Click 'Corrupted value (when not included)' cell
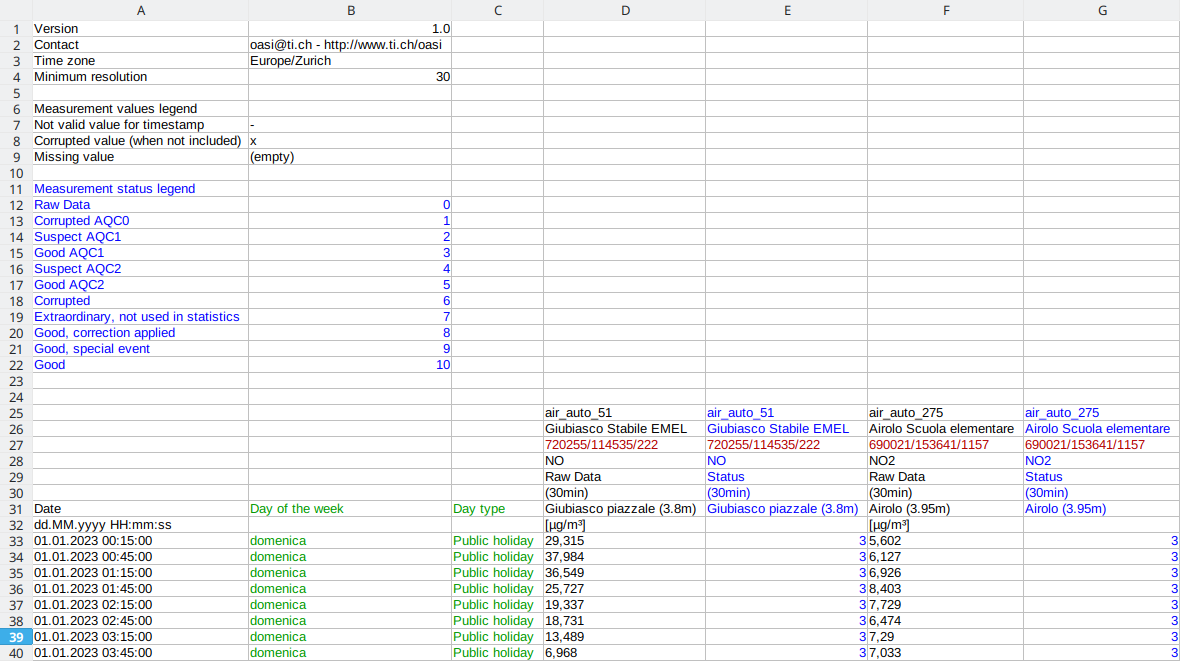The image size is (1180, 661). tap(140, 141)
